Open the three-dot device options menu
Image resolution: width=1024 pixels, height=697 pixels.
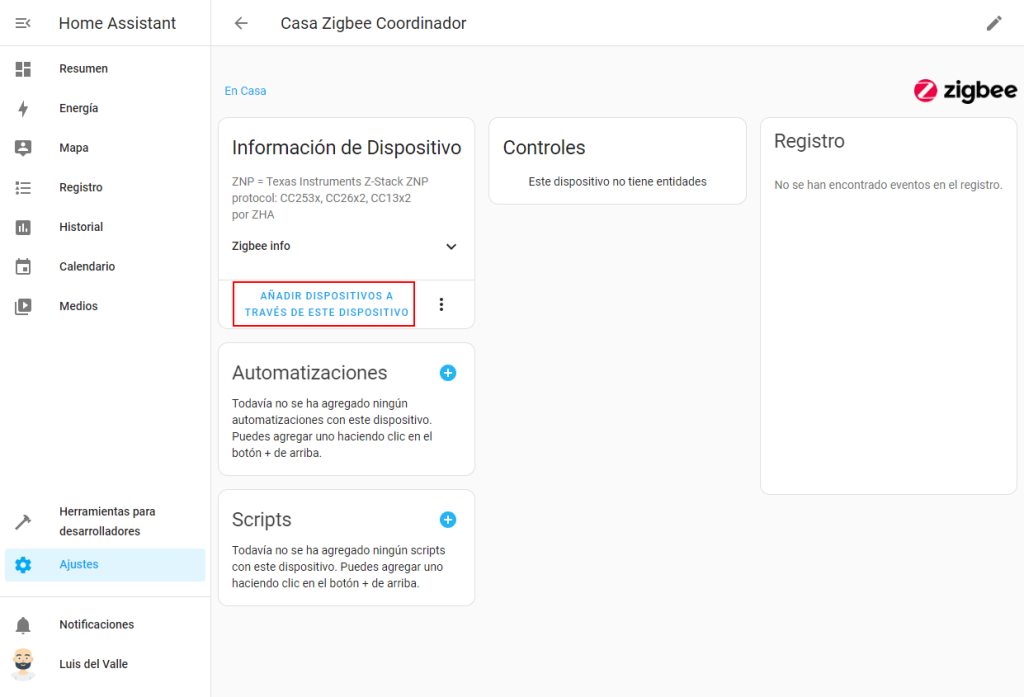pos(441,304)
